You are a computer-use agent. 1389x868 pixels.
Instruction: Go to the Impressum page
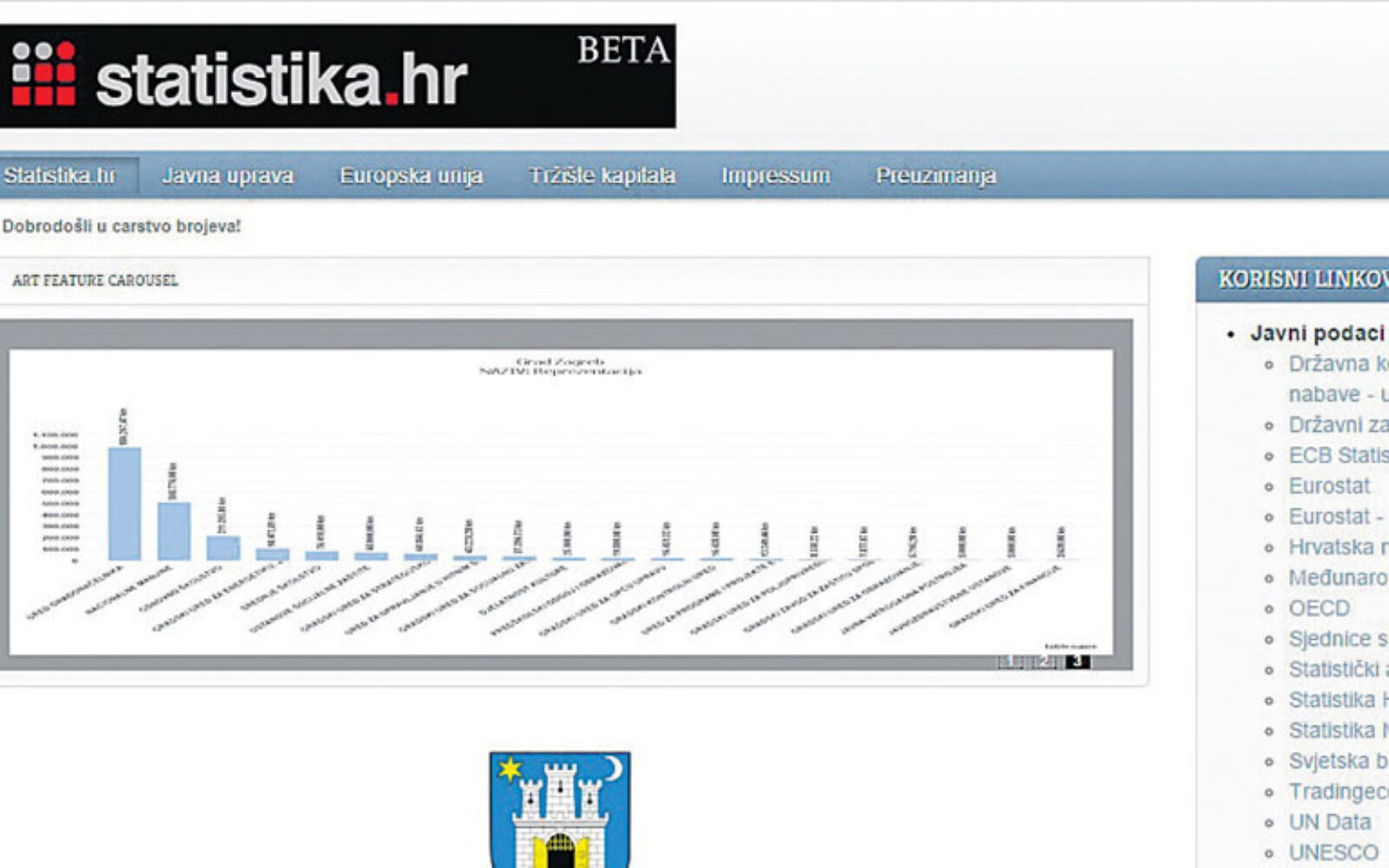[x=775, y=175]
